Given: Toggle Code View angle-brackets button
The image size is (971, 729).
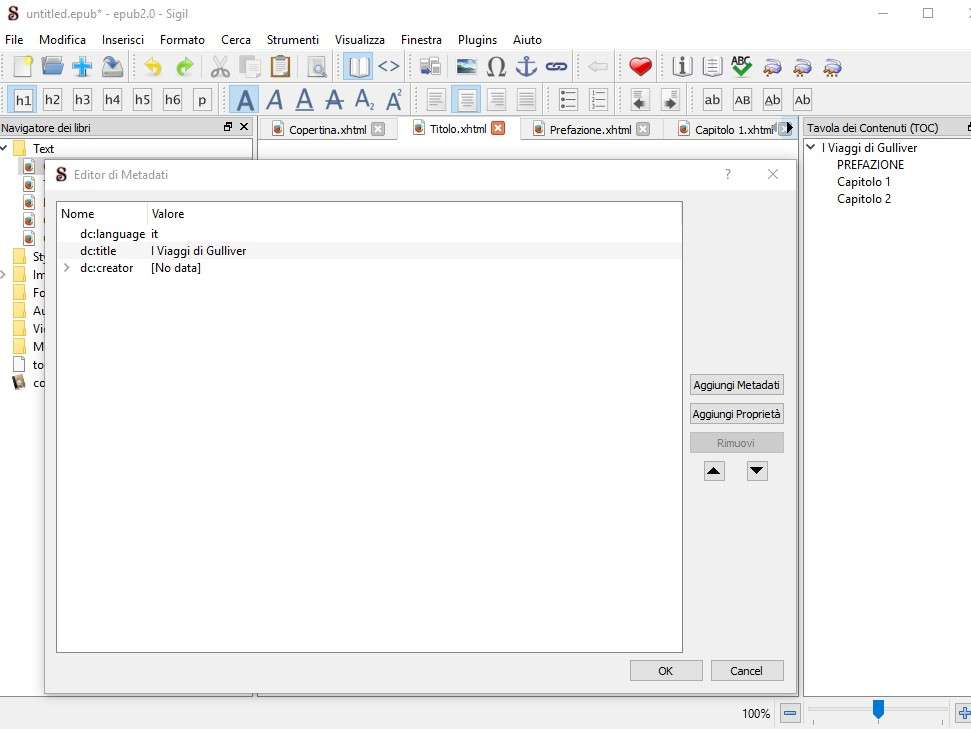Looking at the screenshot, I should tap(388, 67).
